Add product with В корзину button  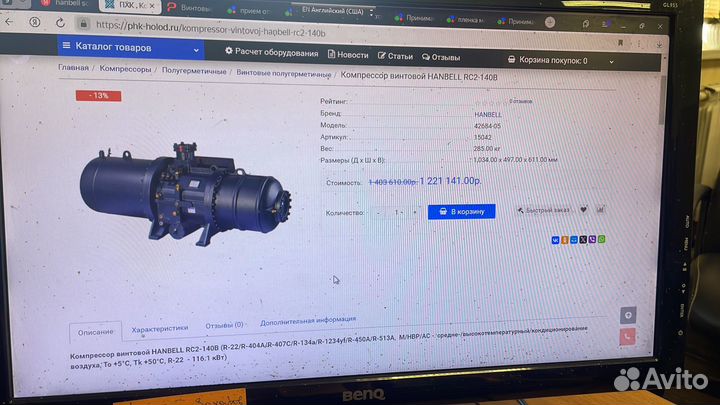click(x=461, y=211)
